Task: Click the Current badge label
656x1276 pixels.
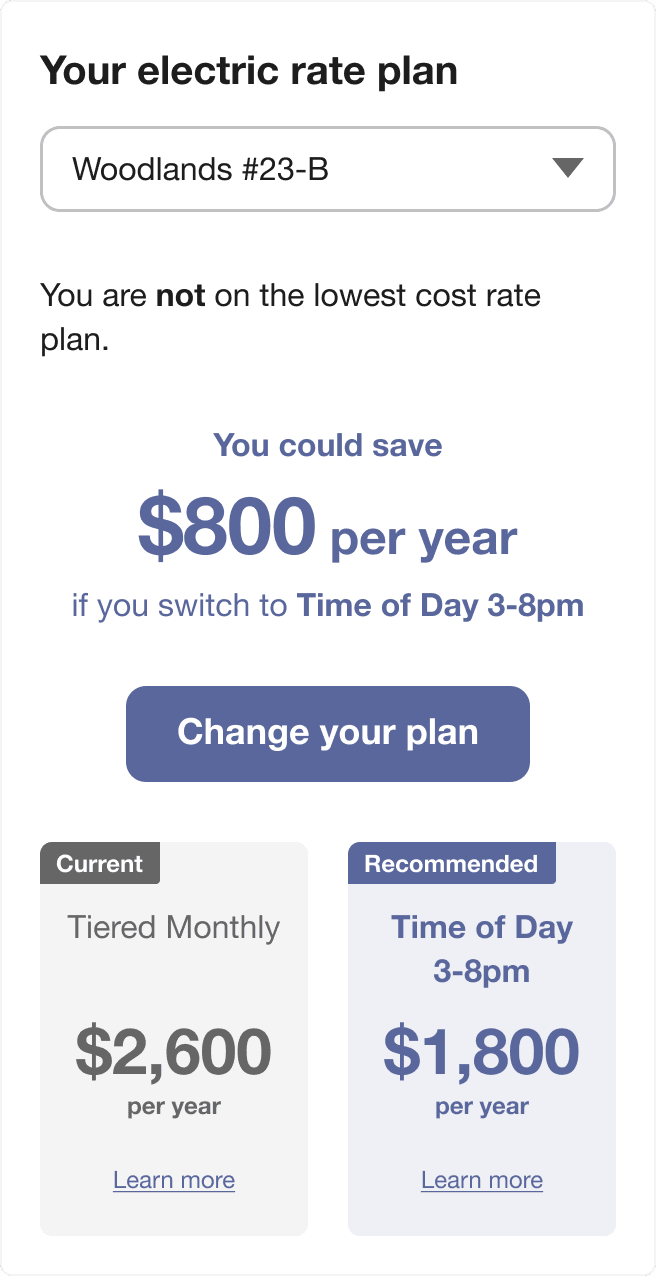Action: (99, 862)
